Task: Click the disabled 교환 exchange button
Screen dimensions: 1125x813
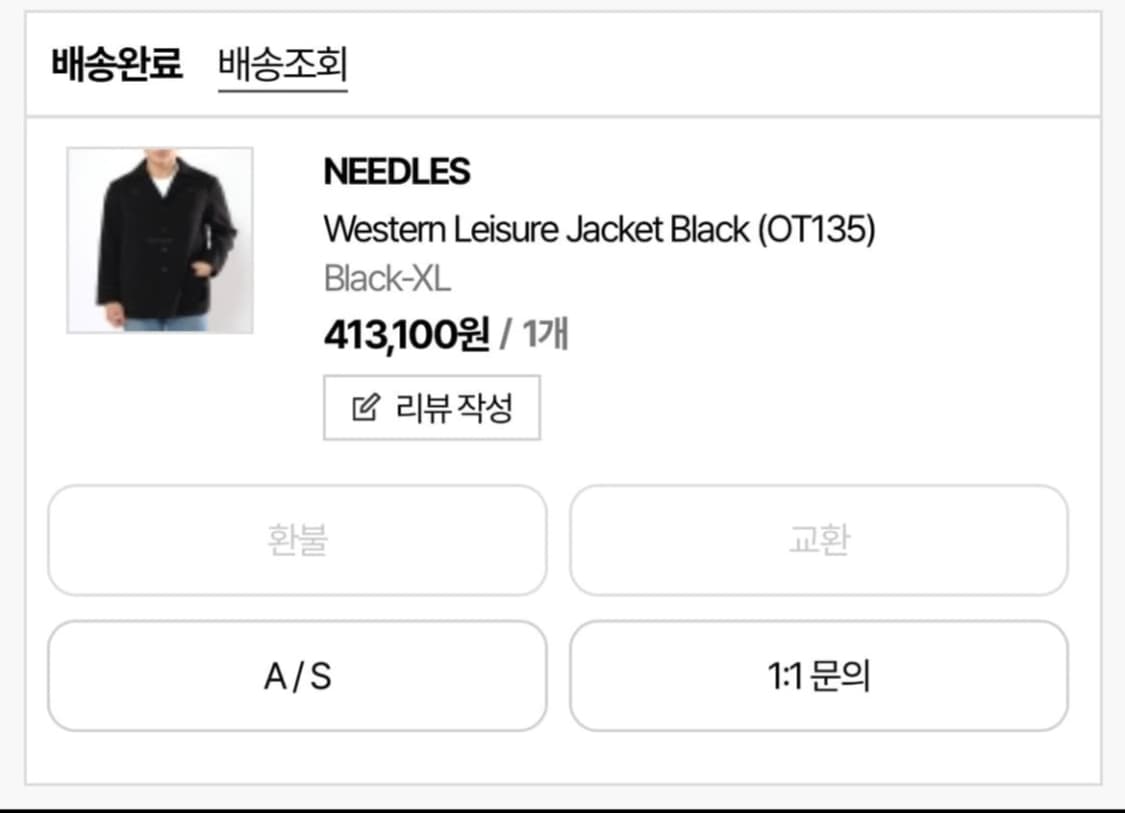Action: point(819,540)
